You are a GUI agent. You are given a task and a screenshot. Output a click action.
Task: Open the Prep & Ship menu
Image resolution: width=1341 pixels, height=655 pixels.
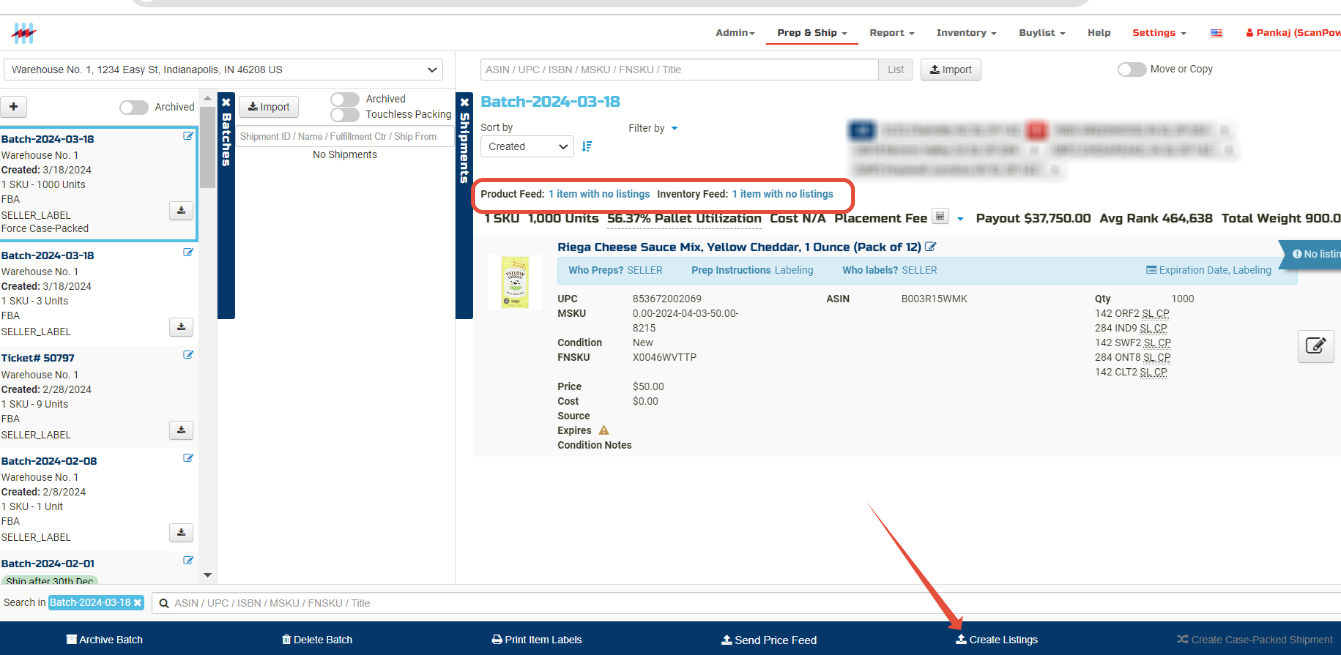point(812,33)
